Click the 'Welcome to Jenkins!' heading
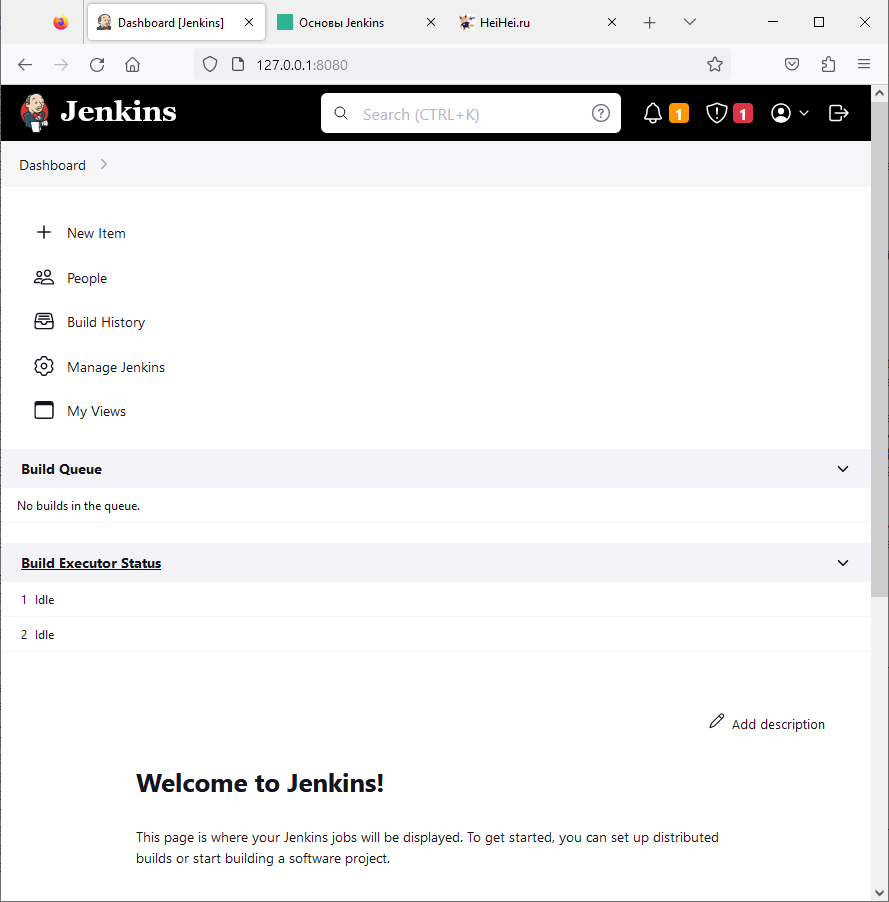Viewport: 889px width, 902px height. pos(260,783)
